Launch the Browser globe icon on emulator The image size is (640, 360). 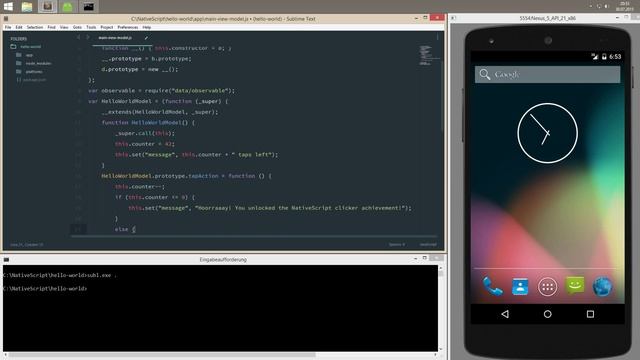coord(602,287)
